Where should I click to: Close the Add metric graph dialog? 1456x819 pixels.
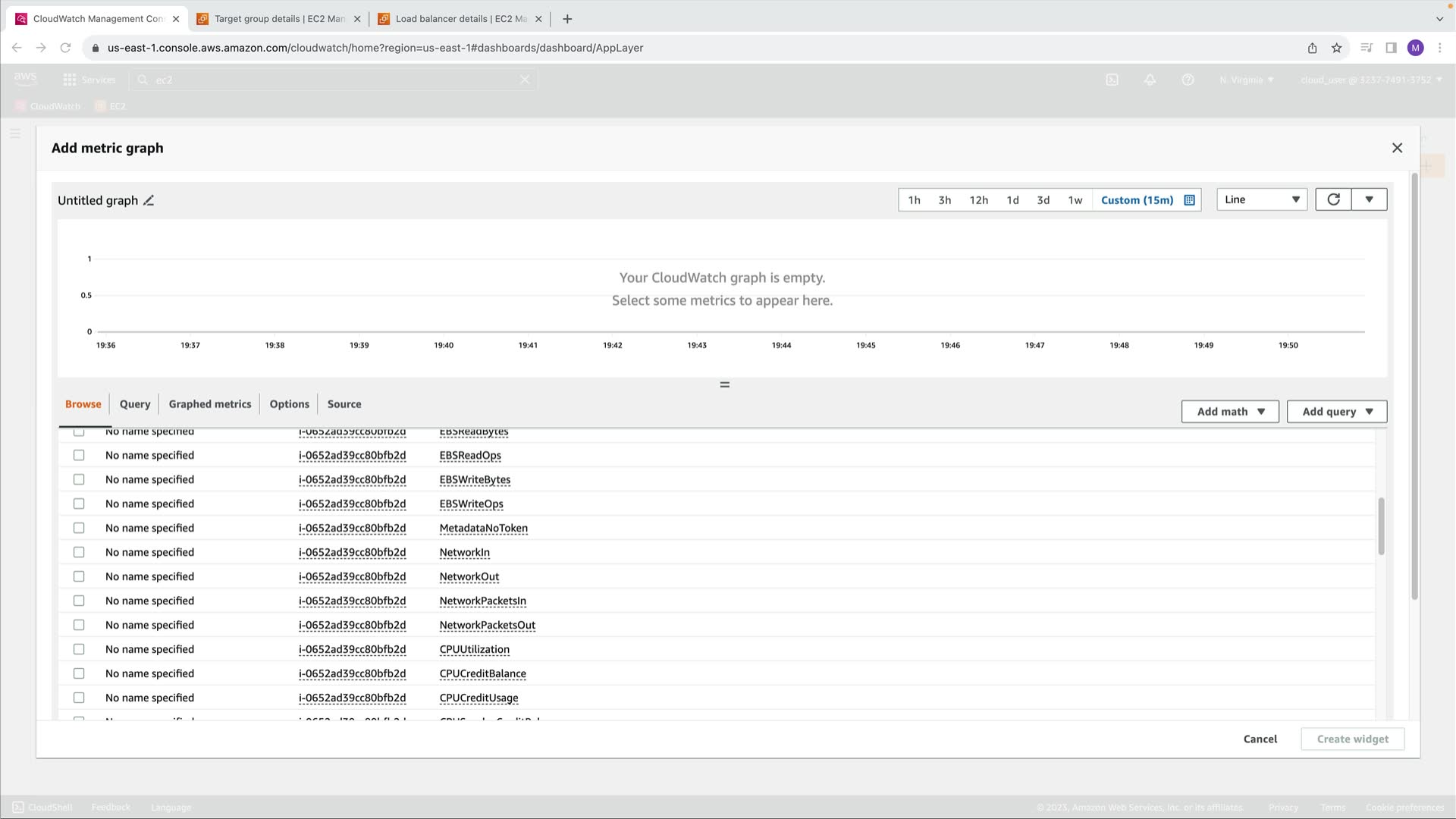1397,148
